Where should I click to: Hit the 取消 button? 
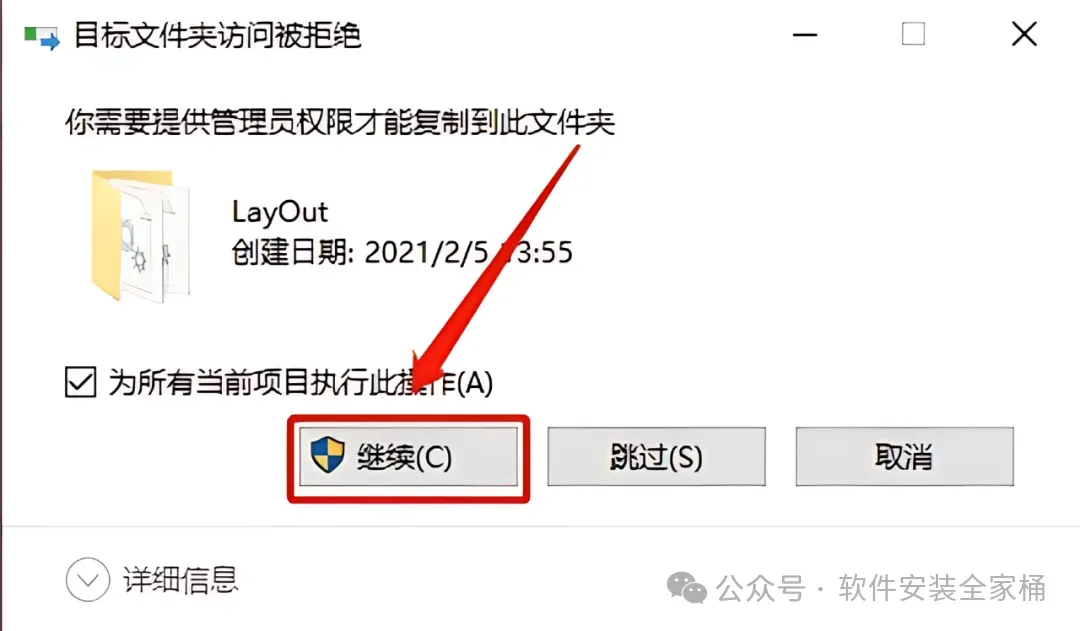tap(904, 457)
